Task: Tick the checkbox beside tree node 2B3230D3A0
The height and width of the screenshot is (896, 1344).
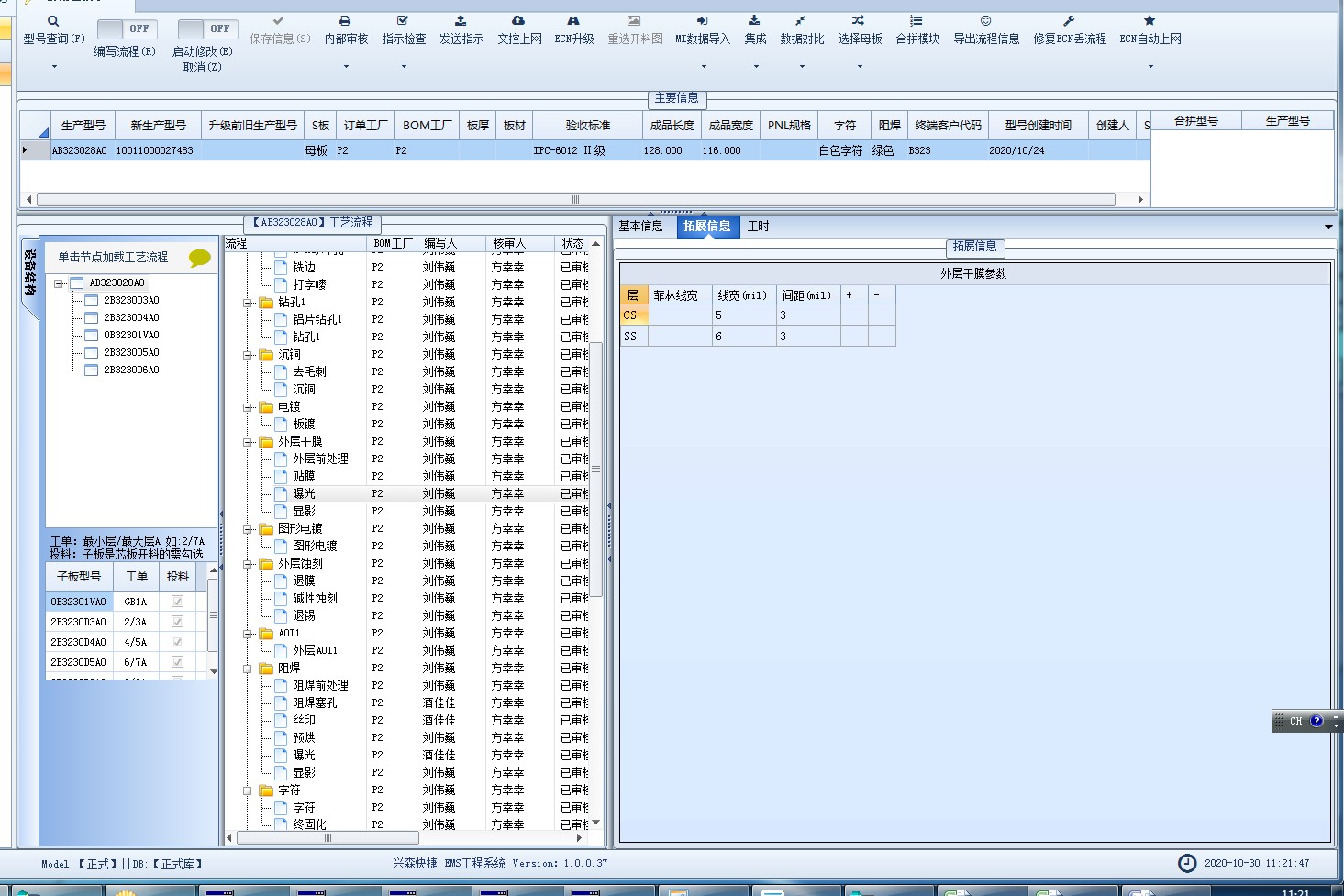Action: 91,300
